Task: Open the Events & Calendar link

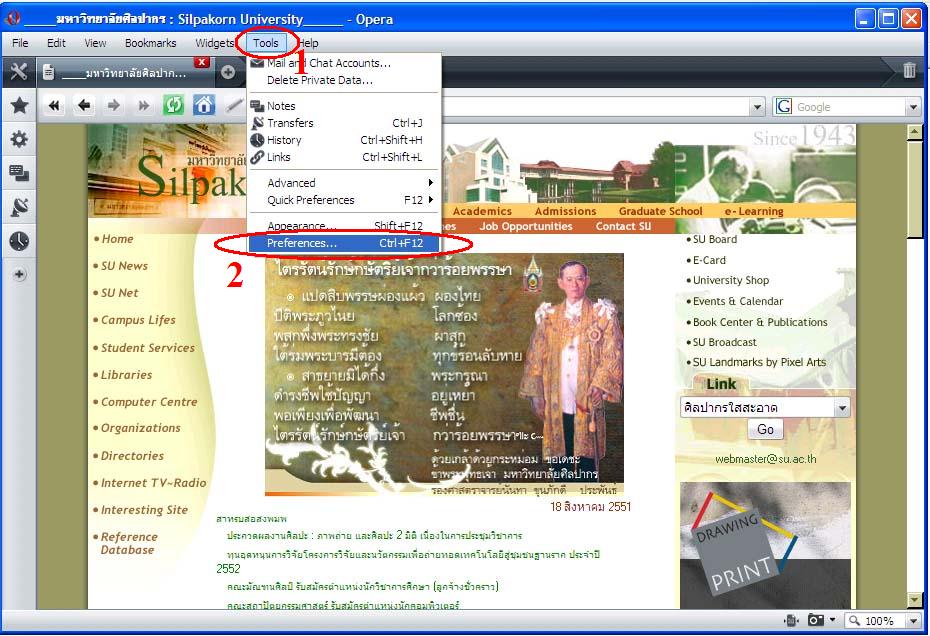Action: coord(738,301)
